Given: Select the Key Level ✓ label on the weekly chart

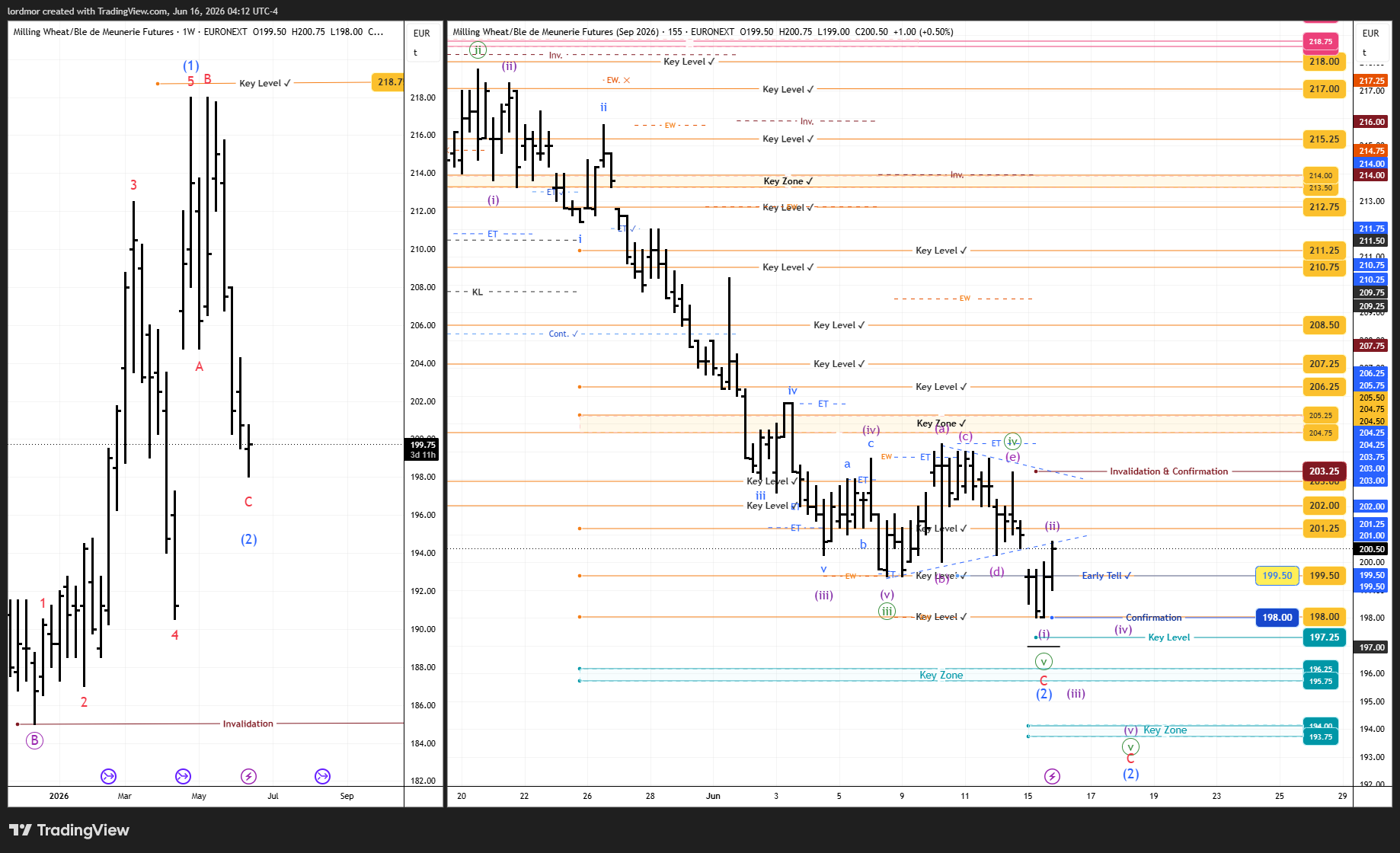Looking at the screenshot, I should [x=265, y=83].
